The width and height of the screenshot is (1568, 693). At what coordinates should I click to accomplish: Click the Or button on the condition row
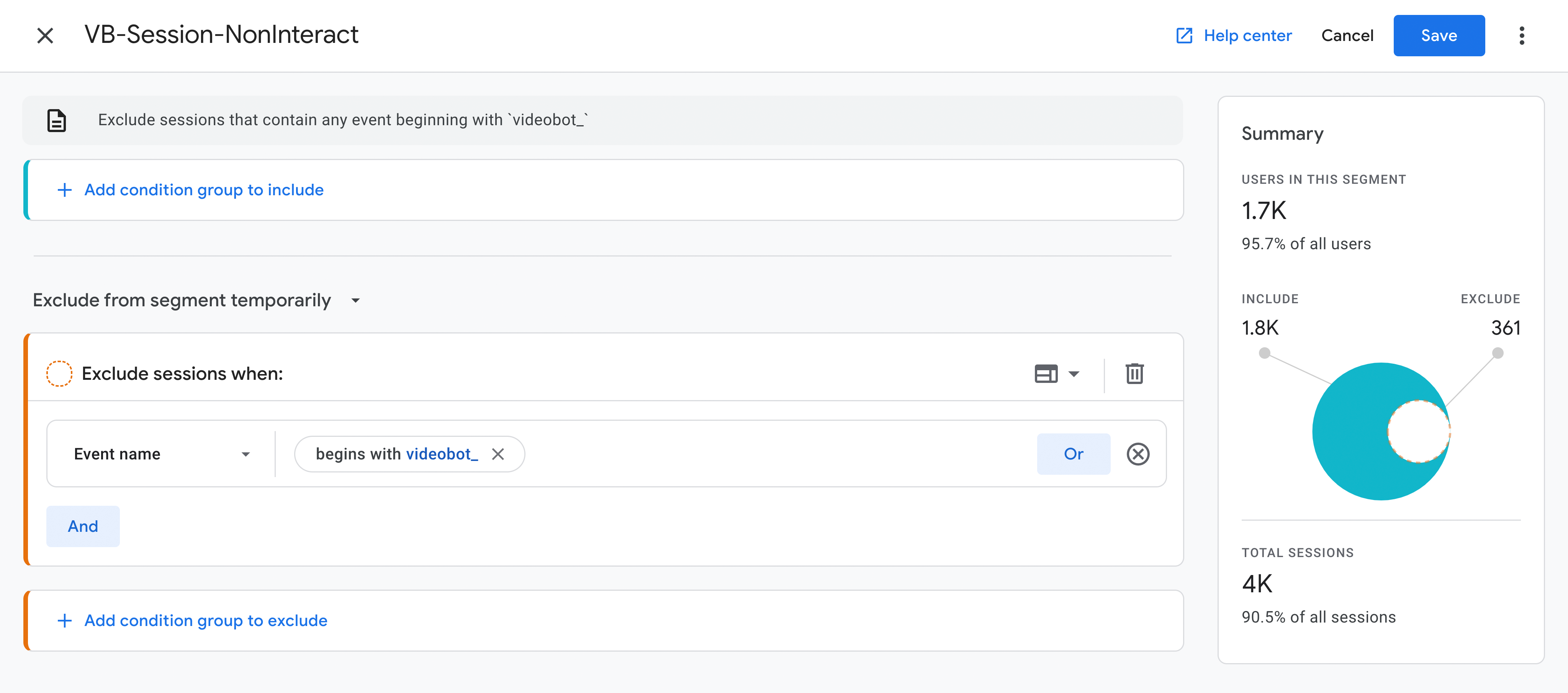1074,453
